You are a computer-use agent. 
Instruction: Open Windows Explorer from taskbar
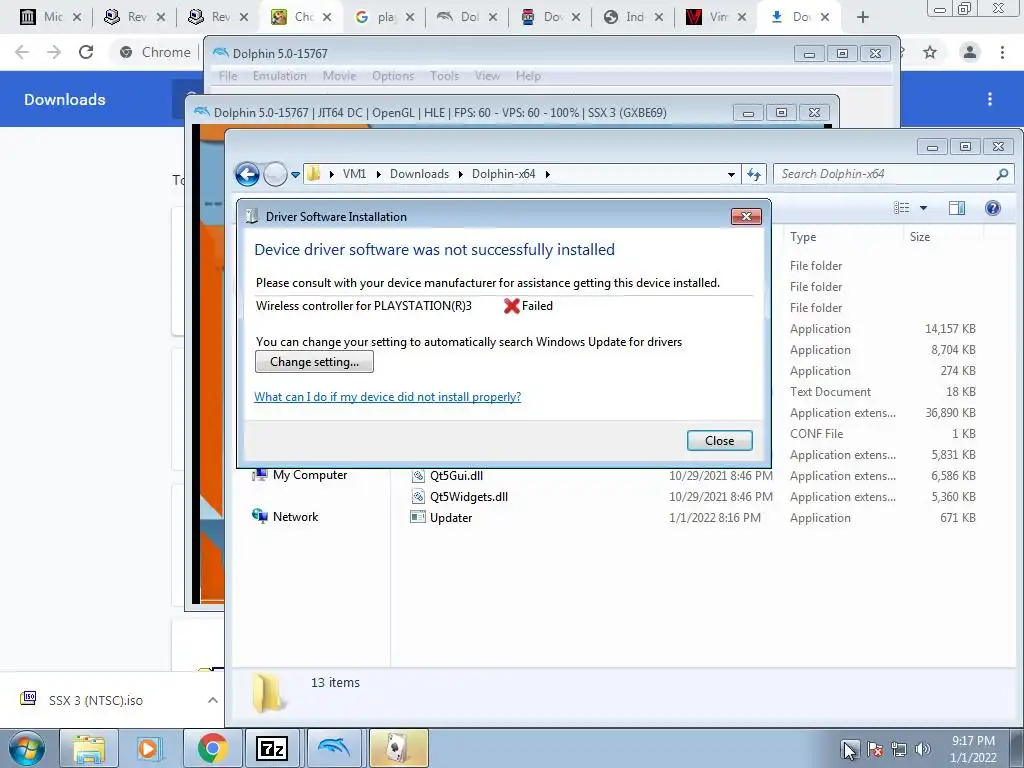pos(89,748)
